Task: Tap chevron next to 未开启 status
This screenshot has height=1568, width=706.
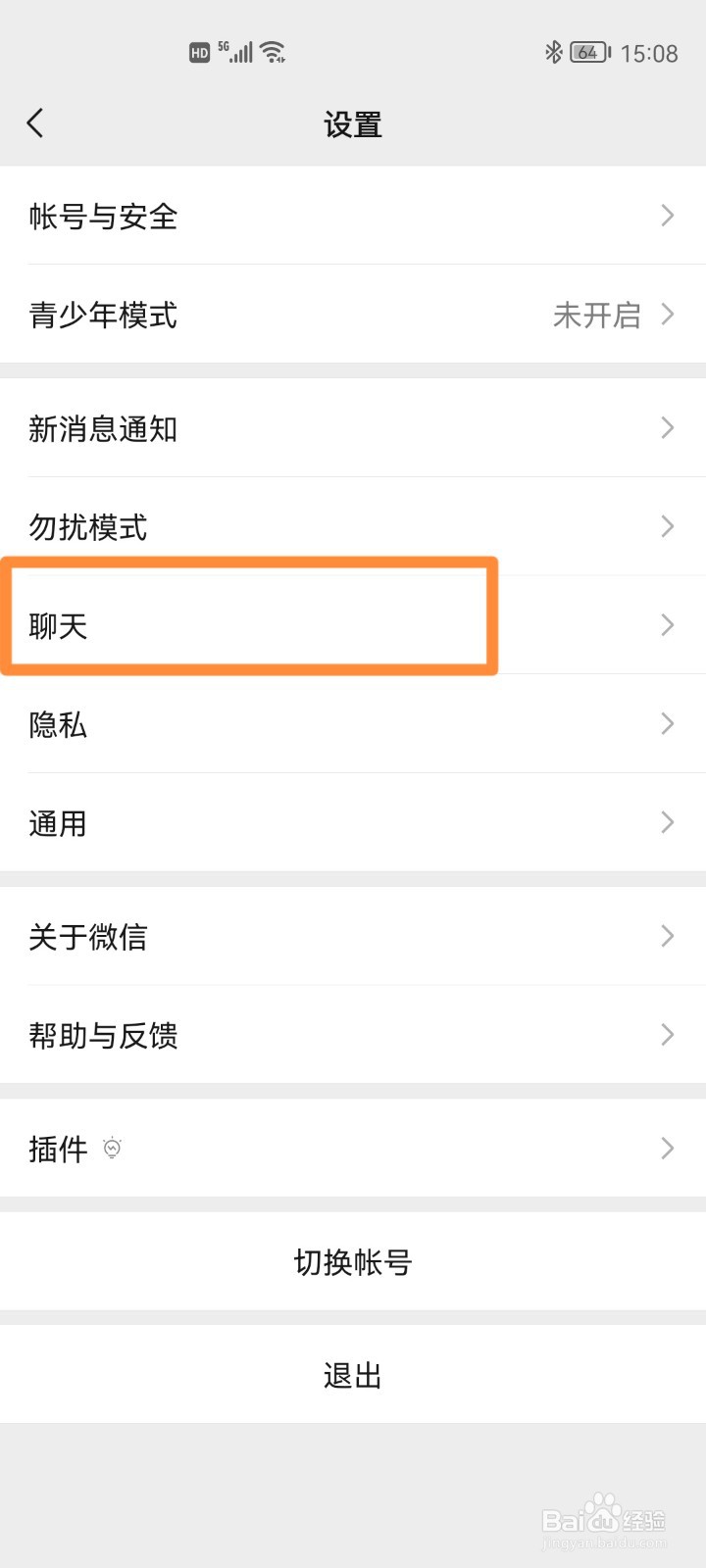Action: click(x=668, y=314)
